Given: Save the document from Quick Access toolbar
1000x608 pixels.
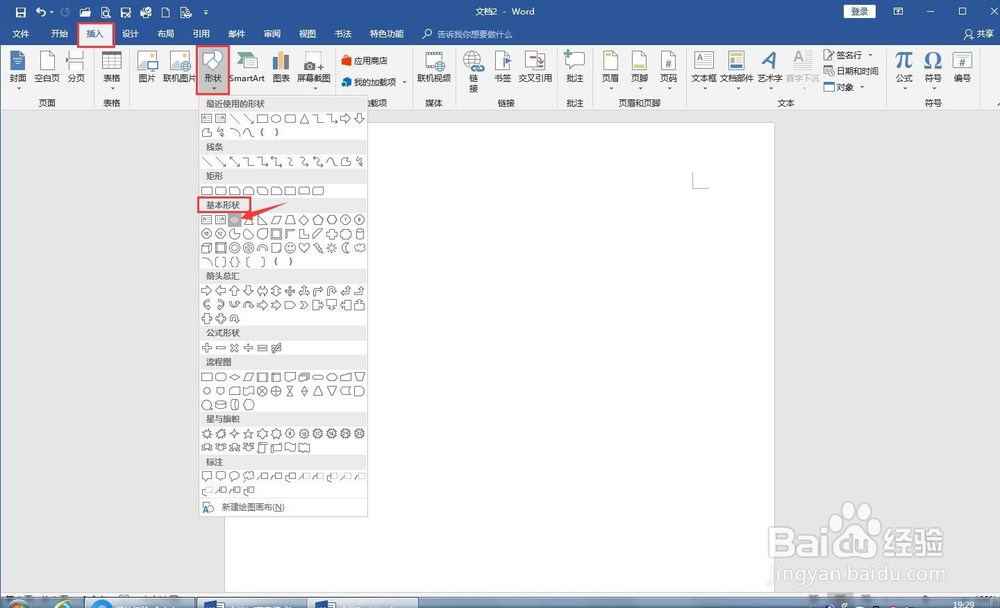Looking at the screenshot, I should tap(20, 12).
